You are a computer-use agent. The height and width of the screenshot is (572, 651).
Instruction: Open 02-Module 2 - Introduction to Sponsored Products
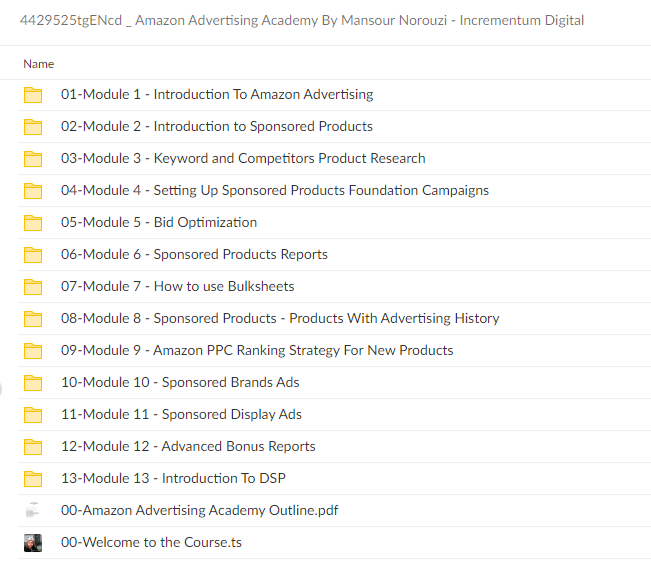pos(217,126)
